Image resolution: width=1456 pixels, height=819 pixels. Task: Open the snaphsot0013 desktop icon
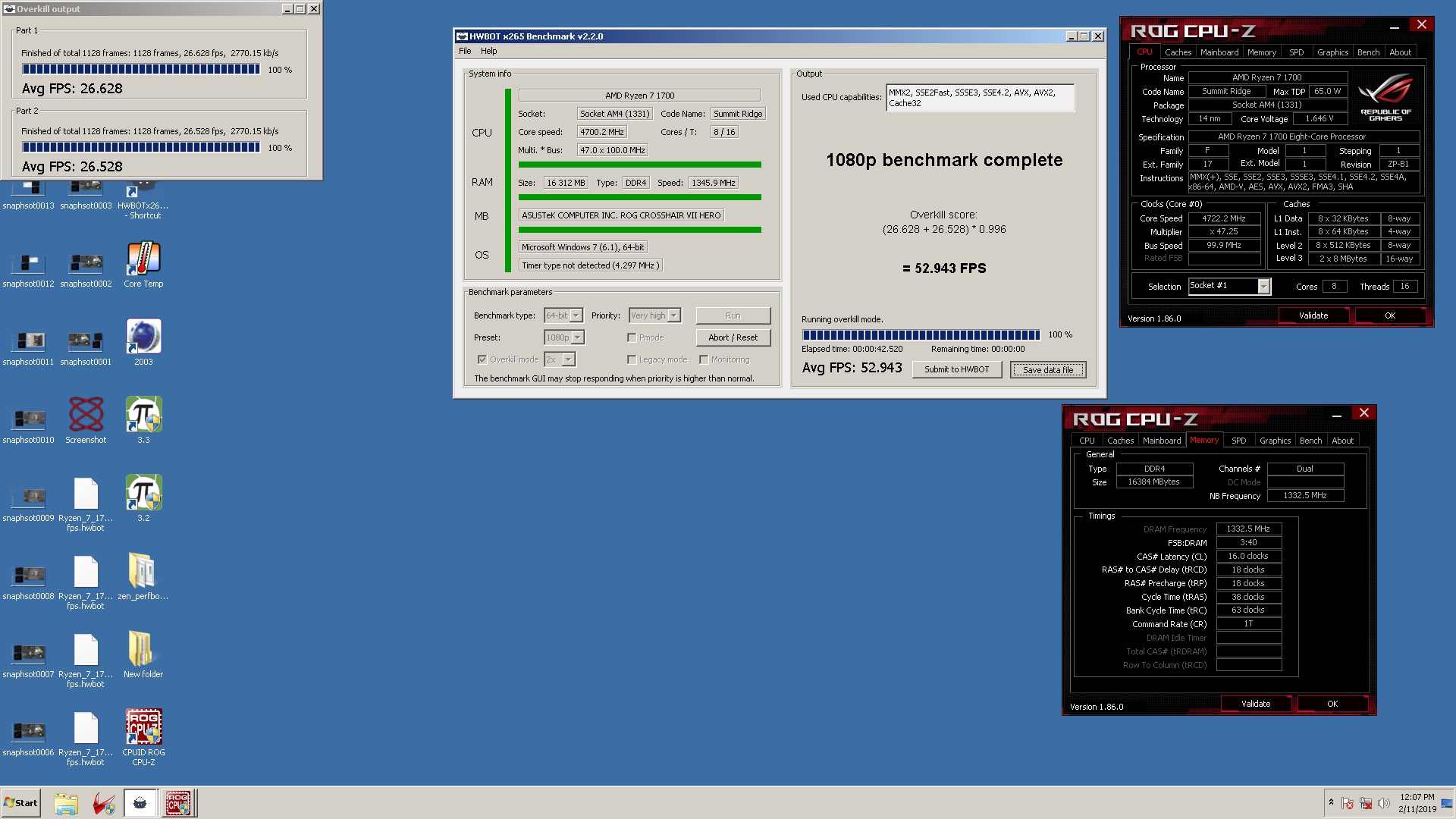29,196
